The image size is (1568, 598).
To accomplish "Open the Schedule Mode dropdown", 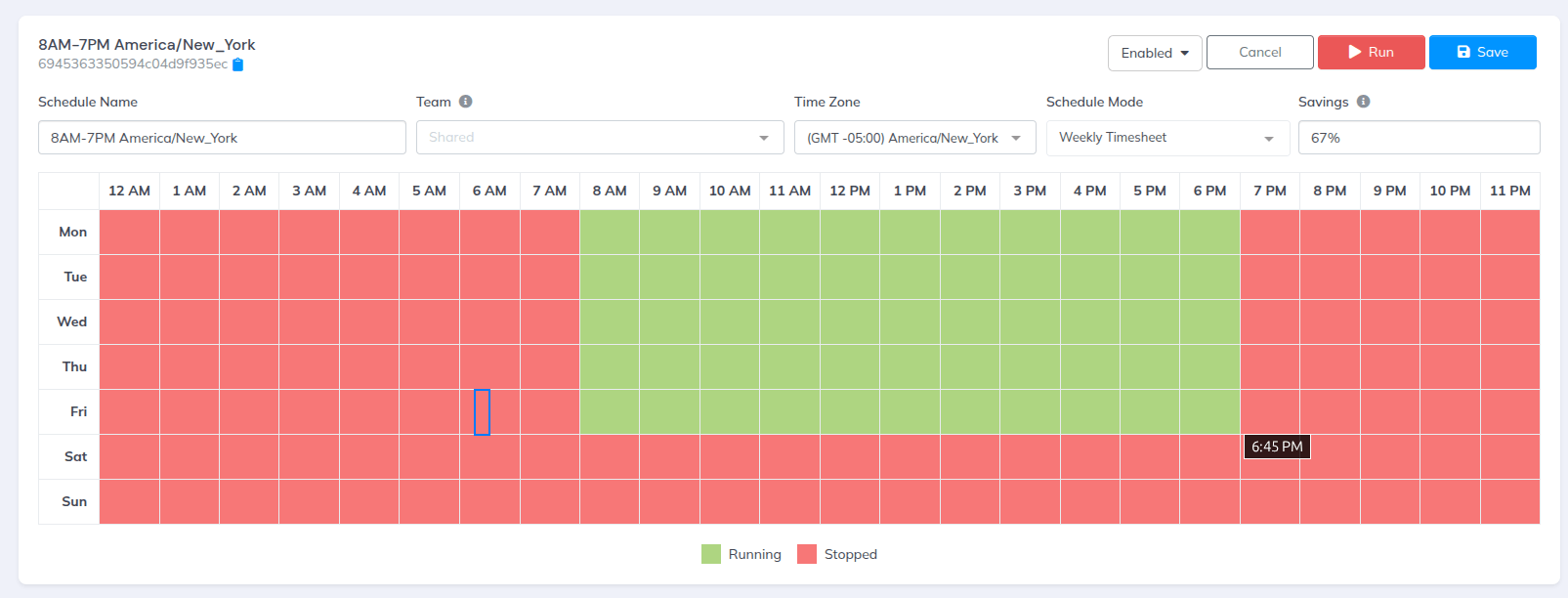I will (1167, 138).
